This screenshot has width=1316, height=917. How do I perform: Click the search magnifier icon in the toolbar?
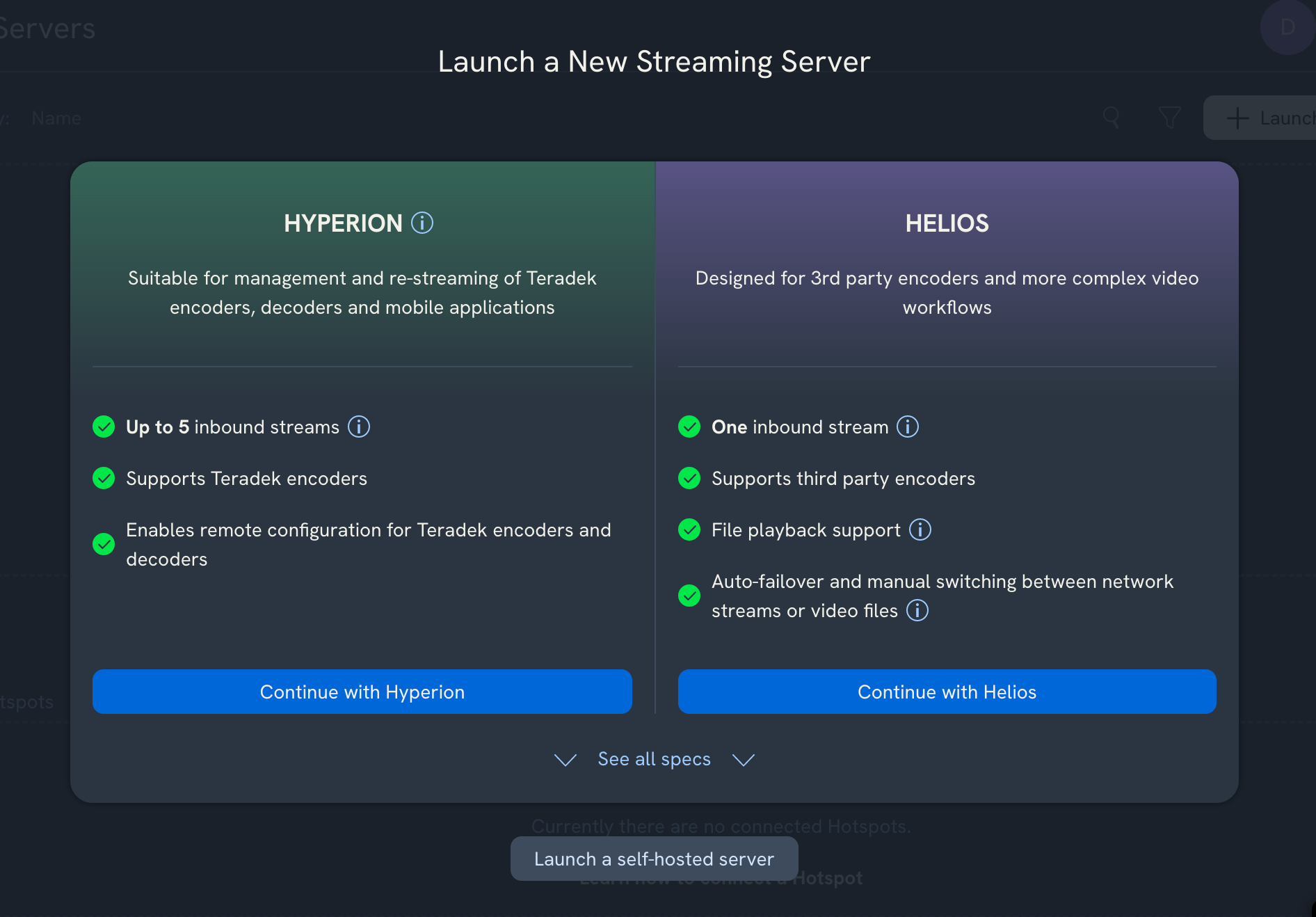[1111, 118]
